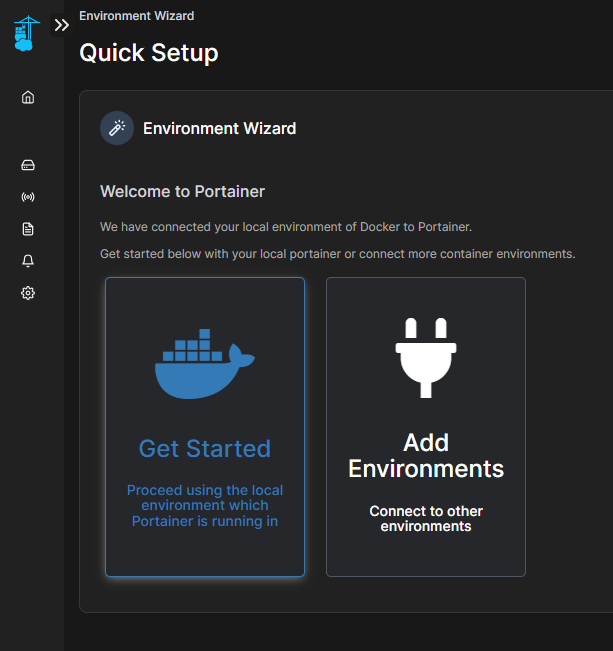Open the Settings gear icon in the sidebar

point(28,293)
